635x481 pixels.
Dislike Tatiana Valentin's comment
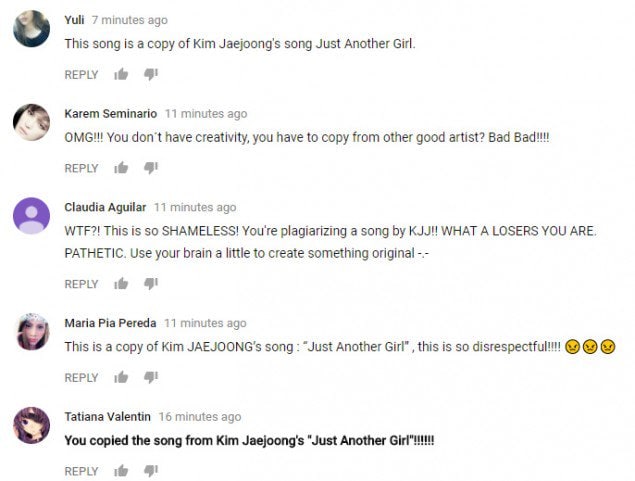[151, 471]
